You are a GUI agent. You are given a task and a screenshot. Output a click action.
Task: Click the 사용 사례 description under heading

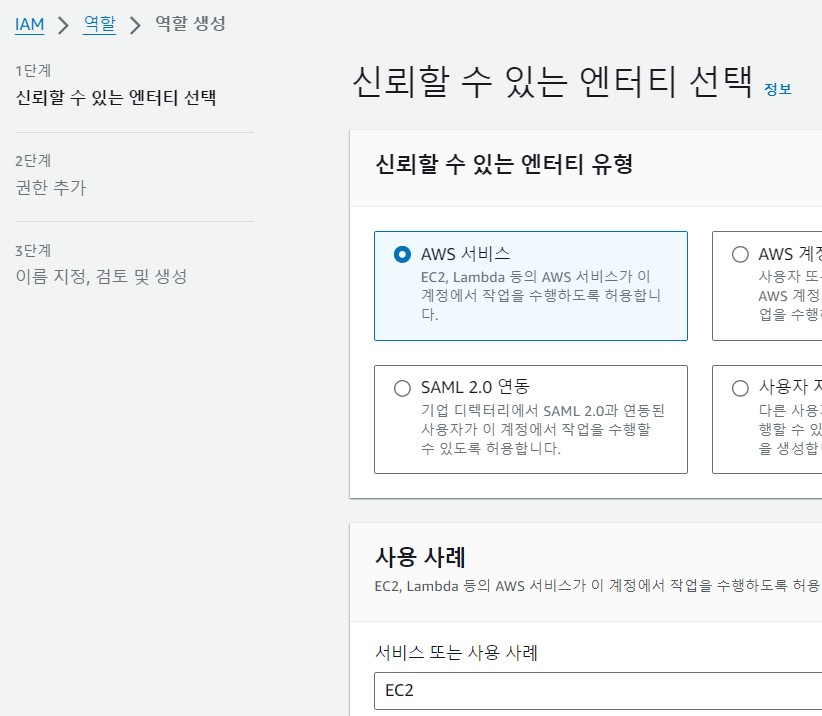pyautogui.click(x=598, y=585)
